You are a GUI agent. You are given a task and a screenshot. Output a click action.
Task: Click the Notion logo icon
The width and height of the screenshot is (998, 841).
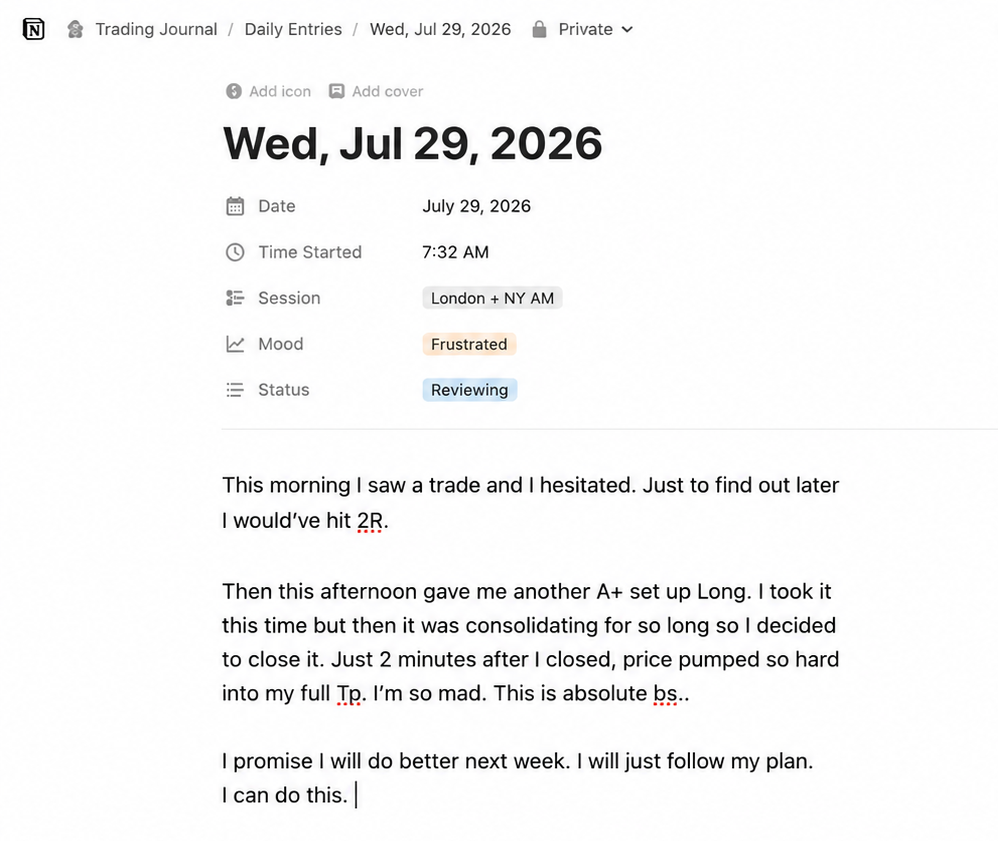[33, 29]
